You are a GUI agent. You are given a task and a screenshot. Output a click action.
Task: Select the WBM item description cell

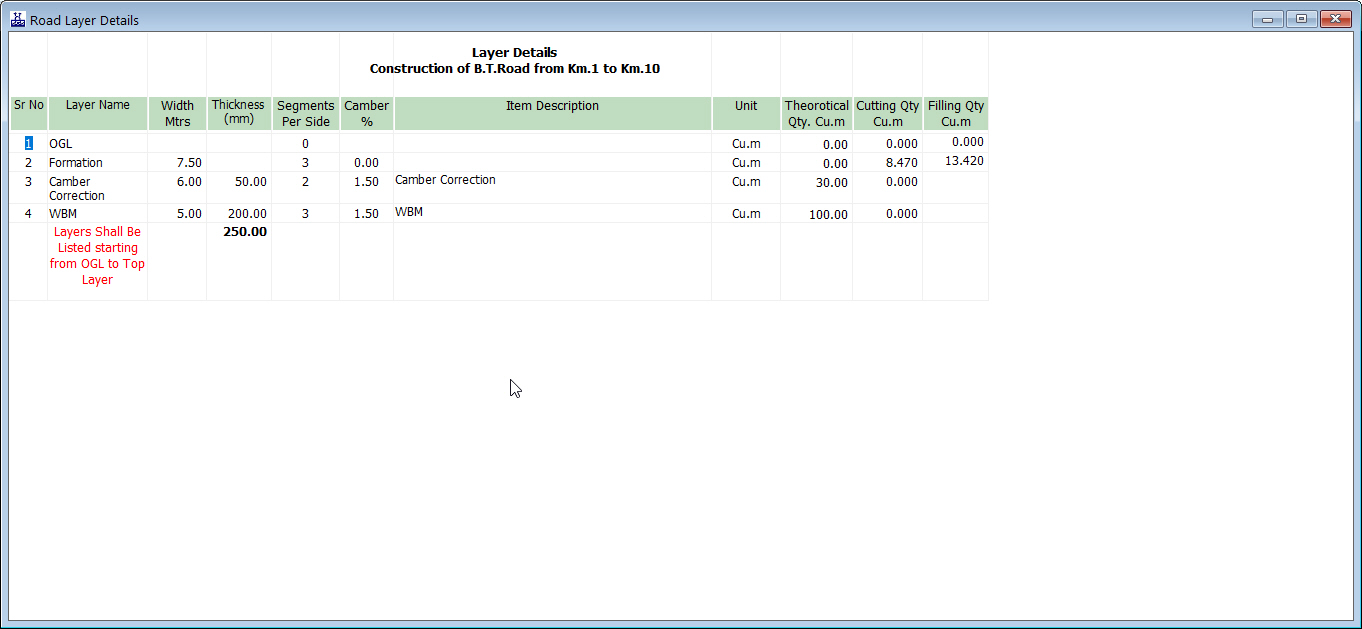(552, 213)
